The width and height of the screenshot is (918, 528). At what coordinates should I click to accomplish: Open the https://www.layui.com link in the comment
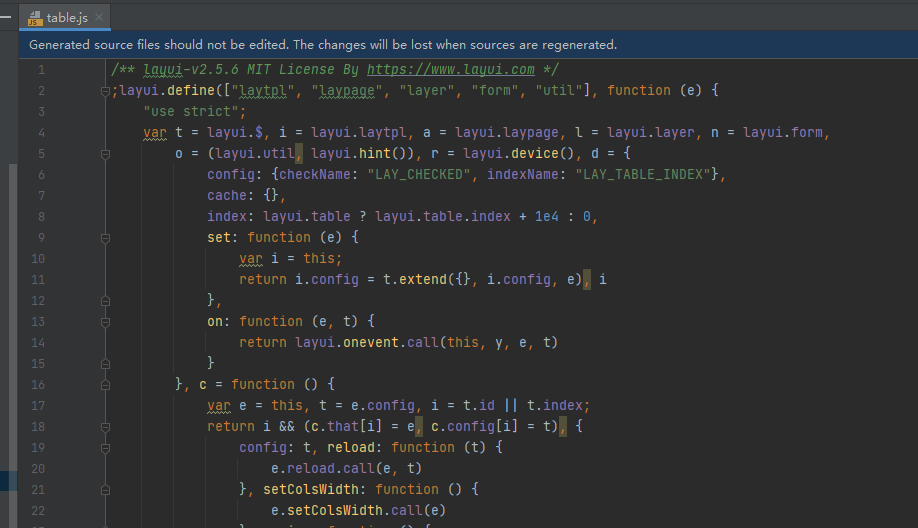[451, 70]
